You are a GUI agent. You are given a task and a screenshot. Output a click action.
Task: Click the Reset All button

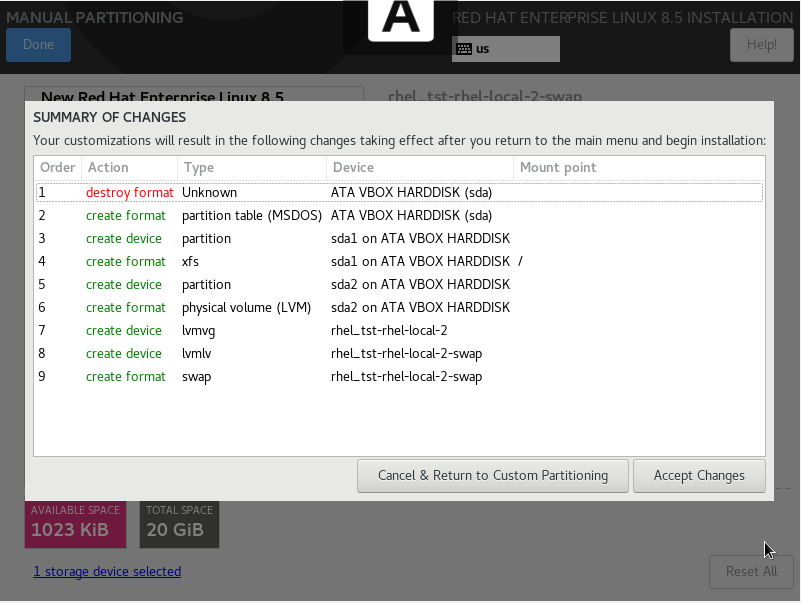tap(751, 572)
